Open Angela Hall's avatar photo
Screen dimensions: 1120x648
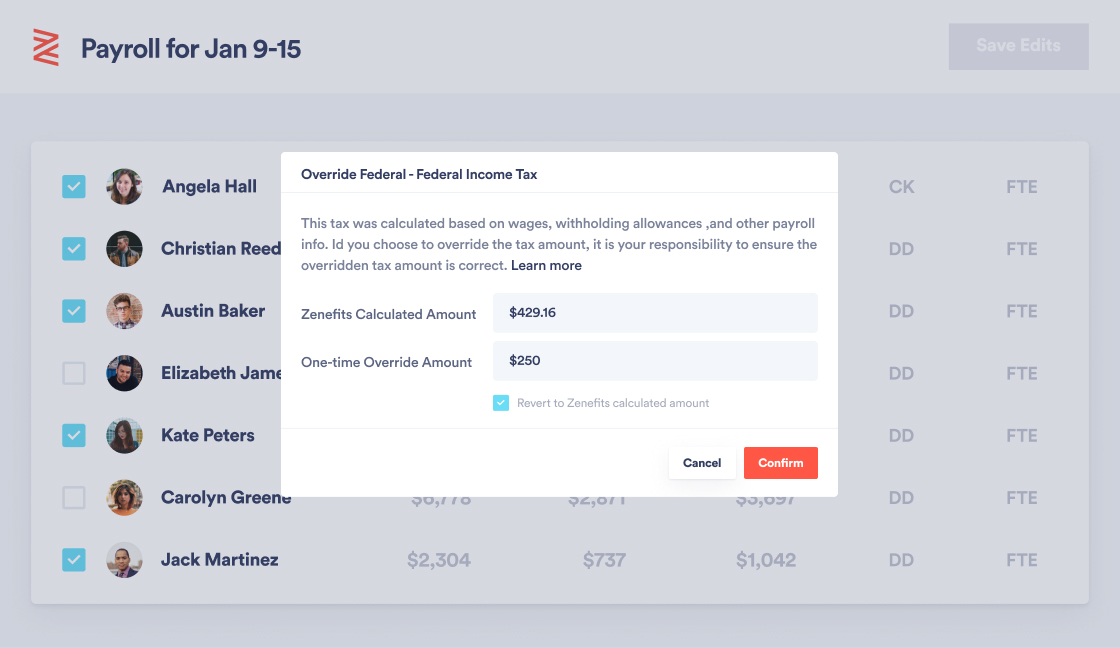click(x=124, y=186)
